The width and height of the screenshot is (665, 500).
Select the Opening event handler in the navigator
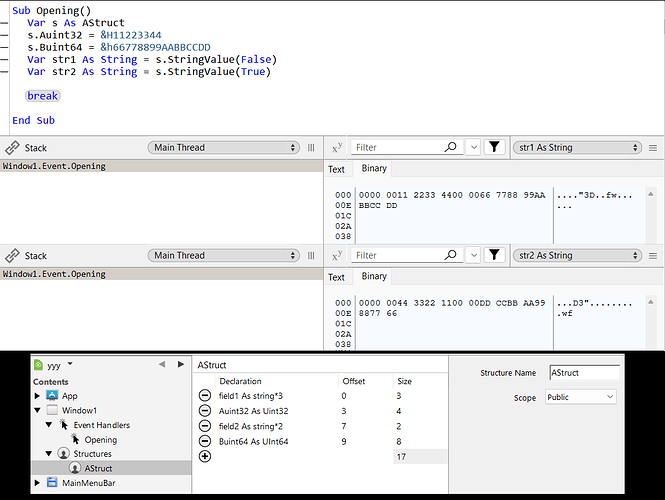pyautogui.click(x=101, y=440)
